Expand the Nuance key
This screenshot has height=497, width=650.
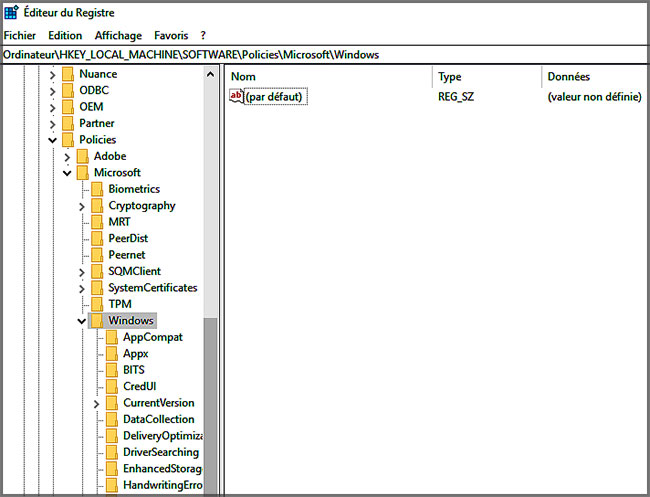click(52, 75)
